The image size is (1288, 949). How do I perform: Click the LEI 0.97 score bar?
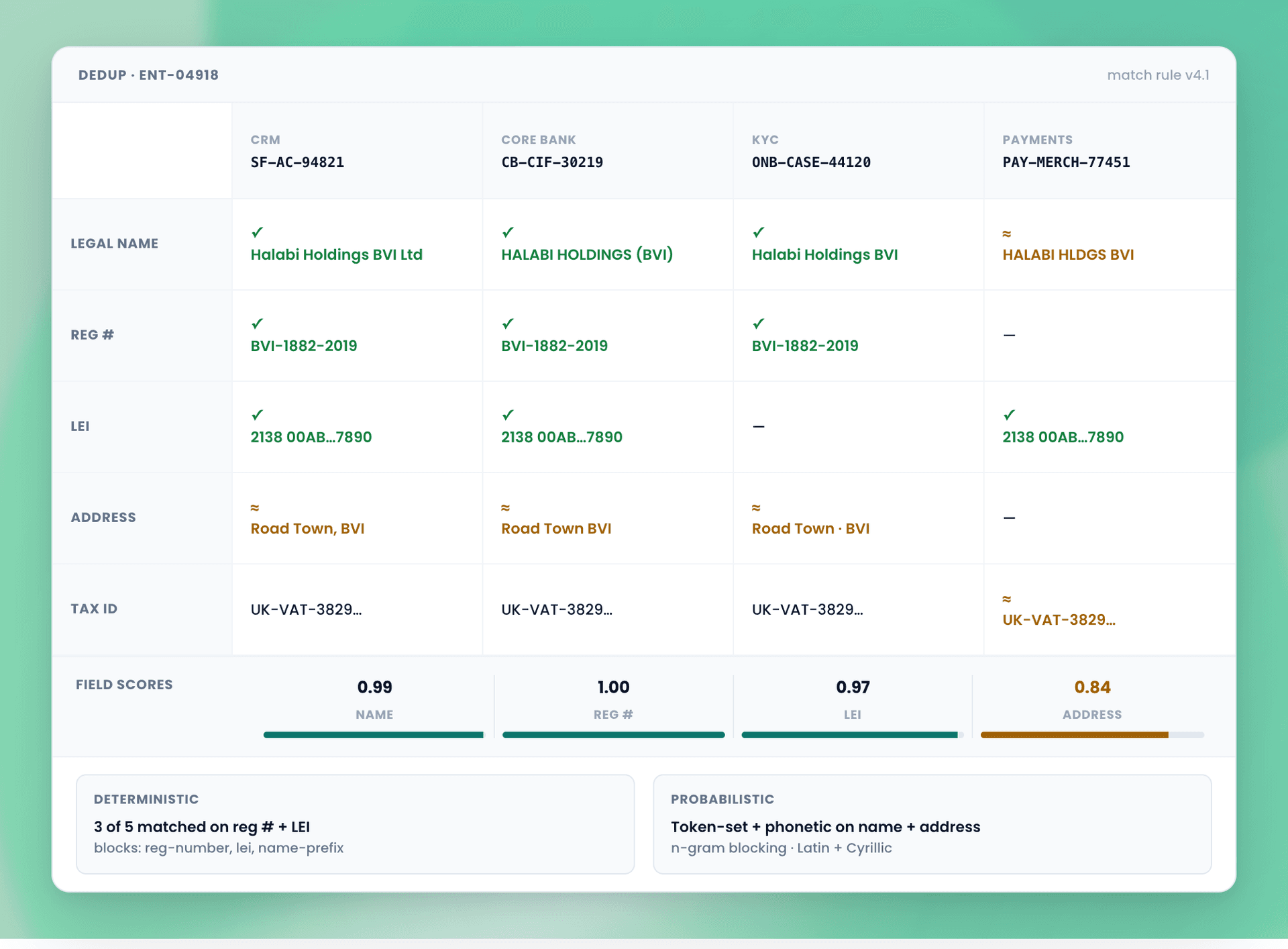coord(853,735)
